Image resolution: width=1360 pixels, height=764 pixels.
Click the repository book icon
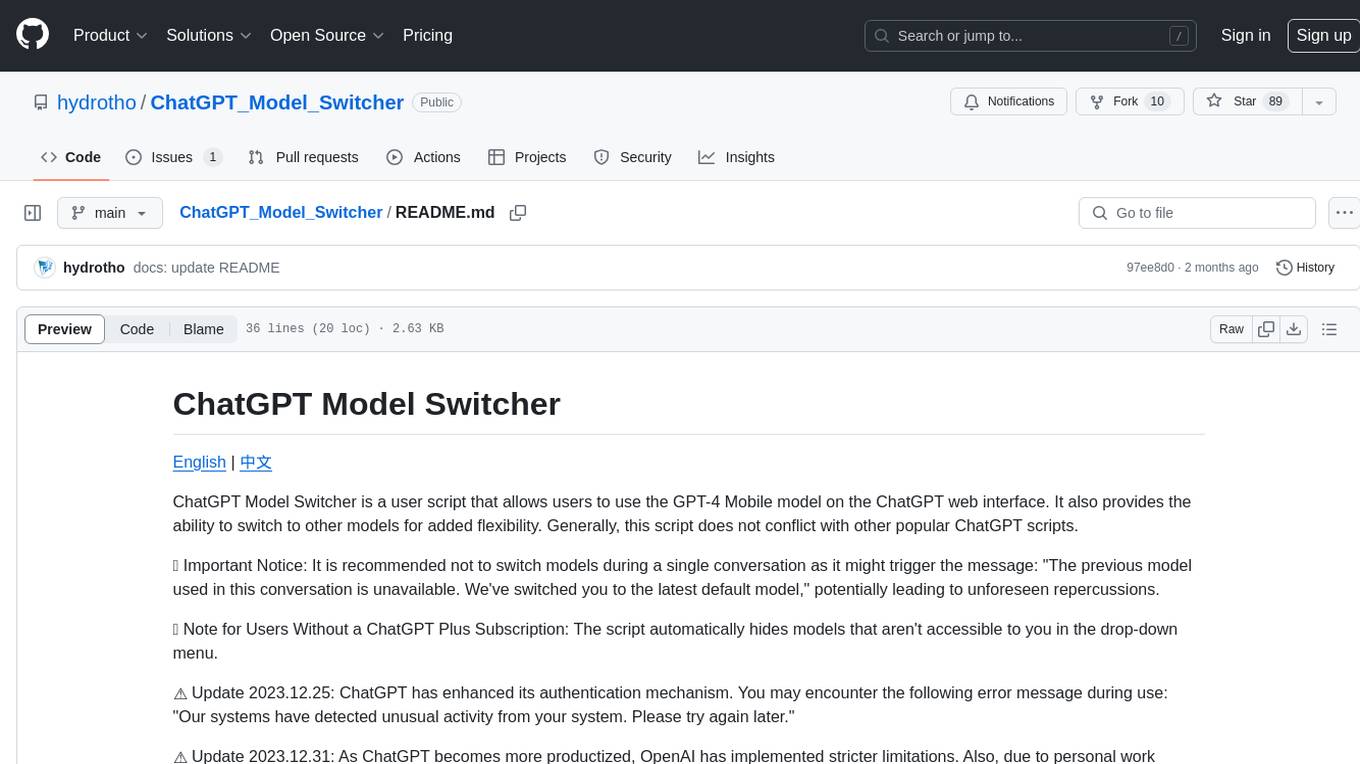(41, 102)
